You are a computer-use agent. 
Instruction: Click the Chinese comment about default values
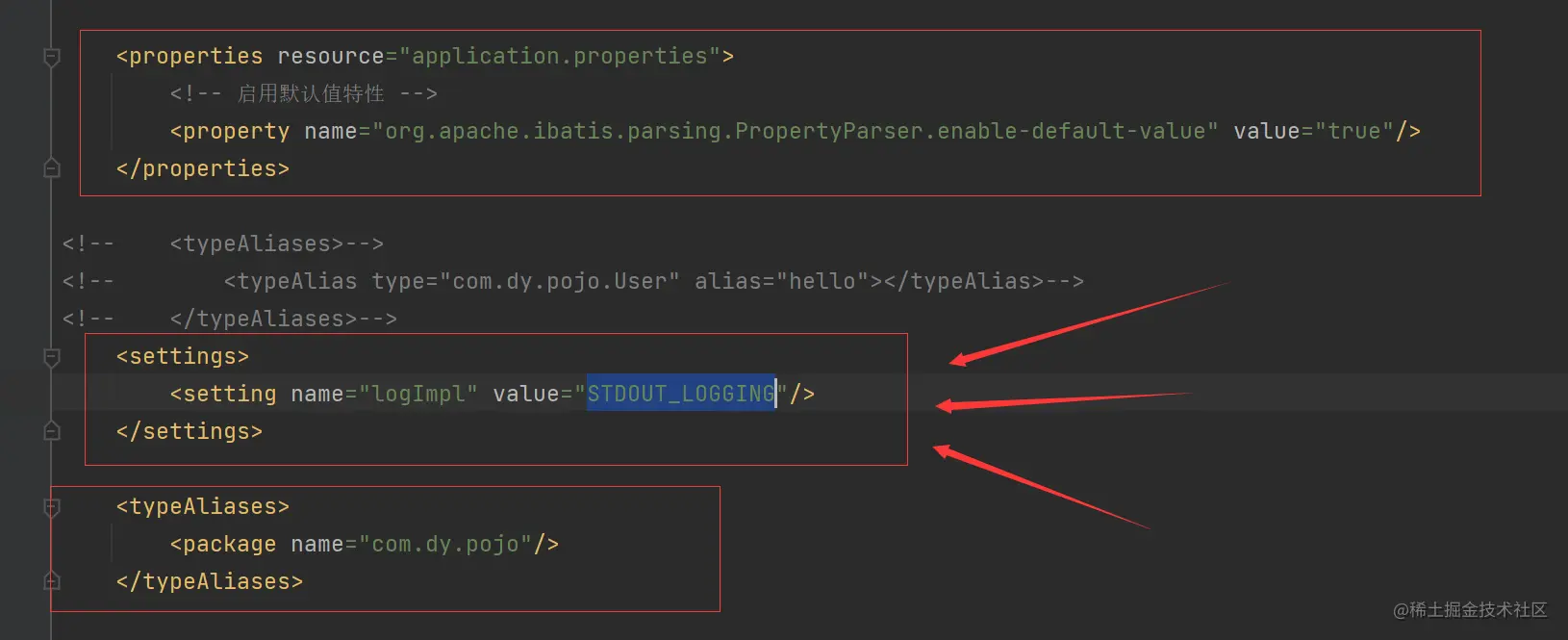[x=311, y=93]
